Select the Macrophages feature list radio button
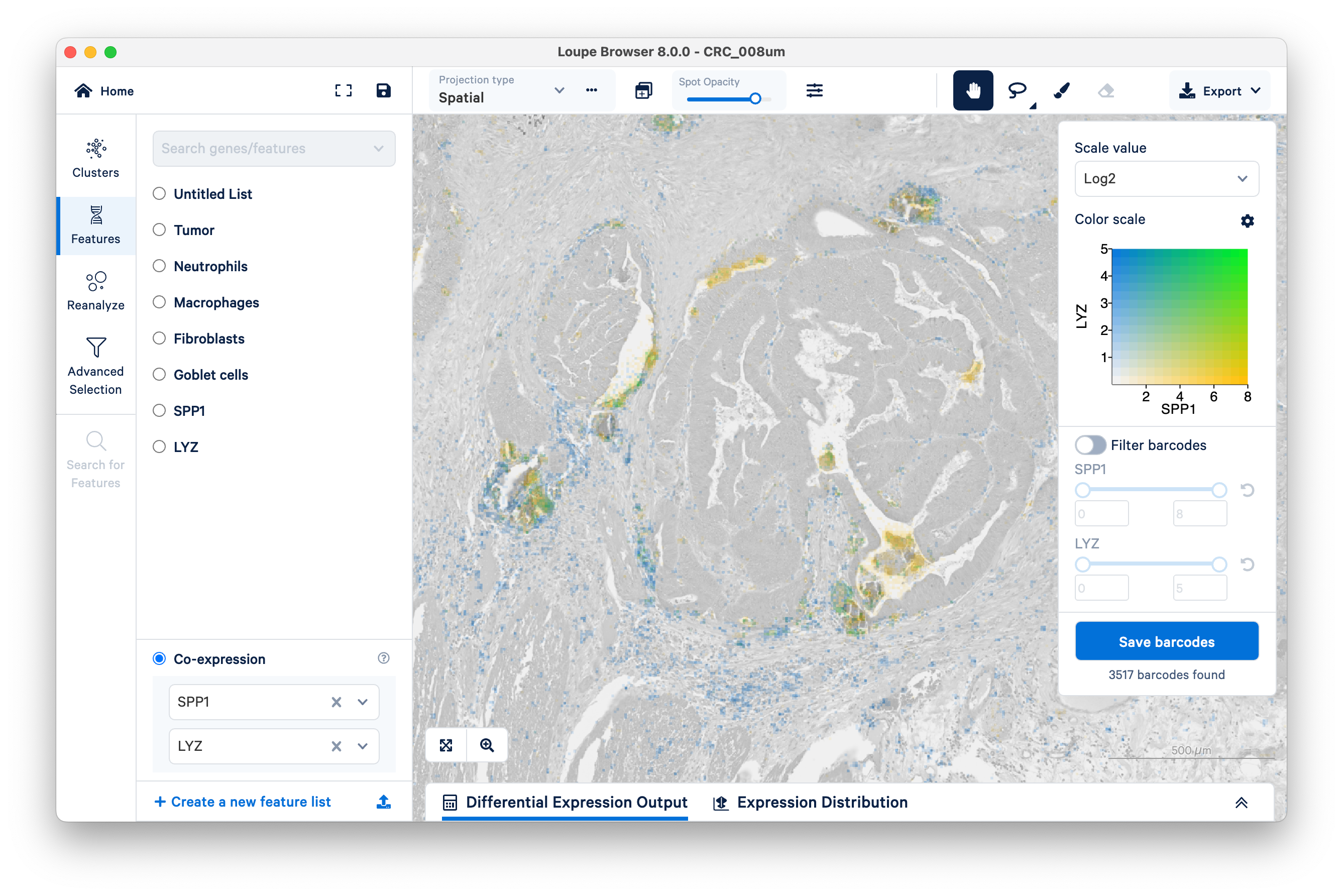 [159, 302]
